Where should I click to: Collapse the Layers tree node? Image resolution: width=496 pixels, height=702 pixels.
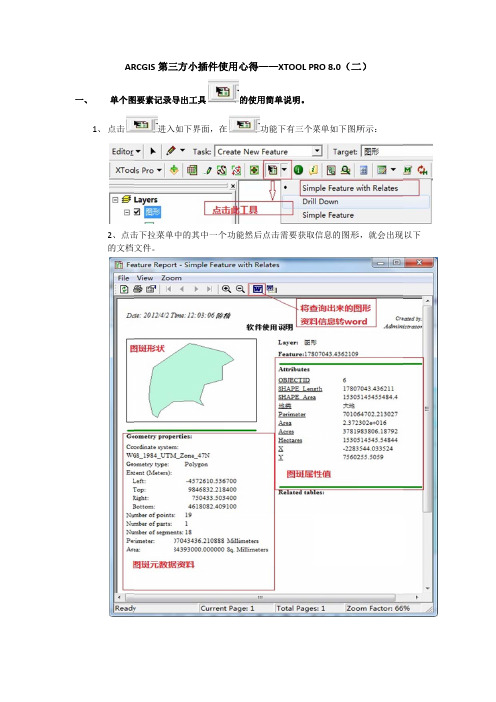tap(115, 199)
